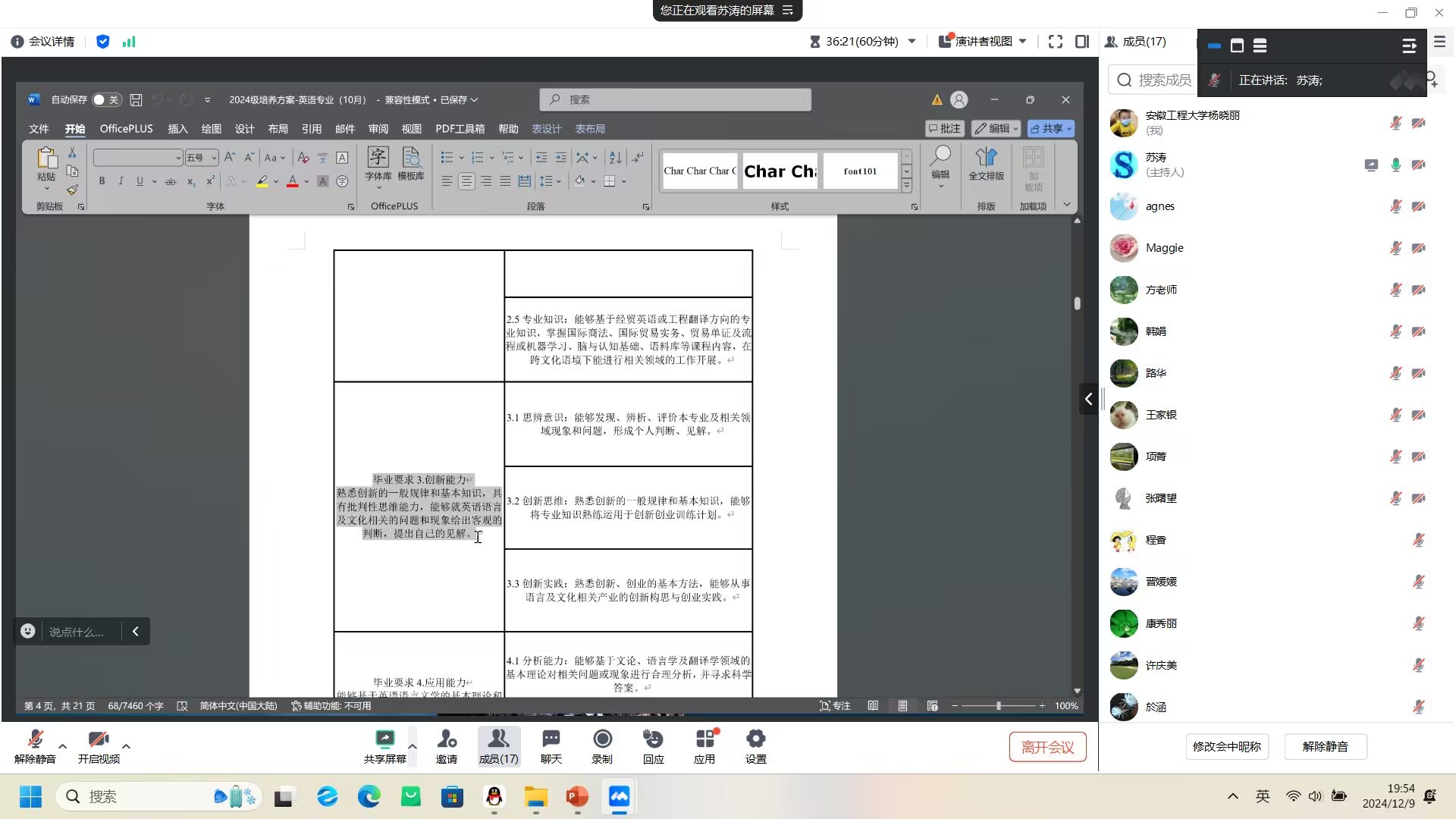The width and height of the screenshot is (1456, 819).
Task: Click the 共享屏幕 share screen button
Action: (385, 747)
